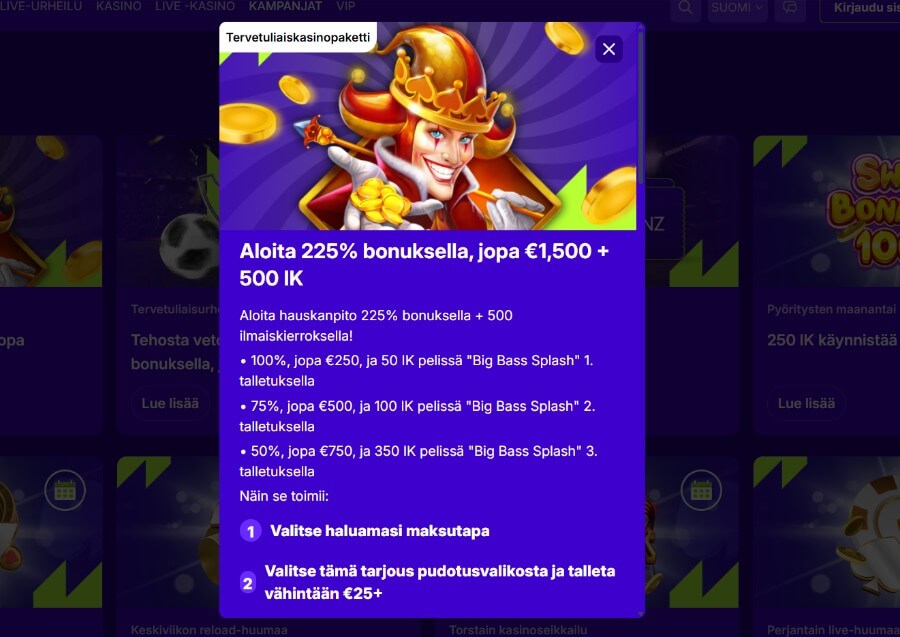Viewport: 900px width, 637px height.
Task: Open the KAMPANJAT menu tab
Action: pyautogui.click(x=285, y=6)
